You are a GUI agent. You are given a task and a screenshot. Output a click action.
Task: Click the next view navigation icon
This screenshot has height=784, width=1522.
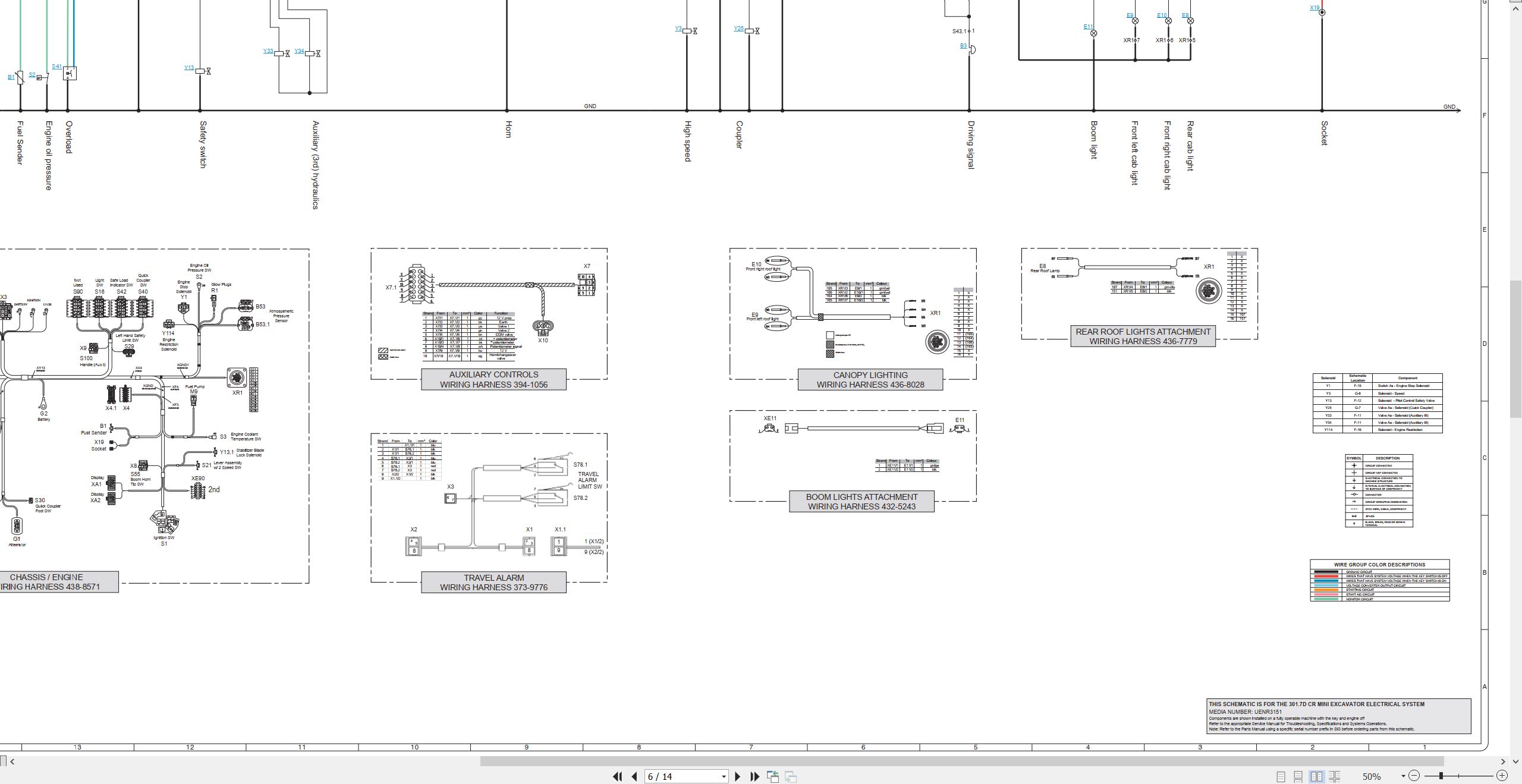[x=791, y=776]
